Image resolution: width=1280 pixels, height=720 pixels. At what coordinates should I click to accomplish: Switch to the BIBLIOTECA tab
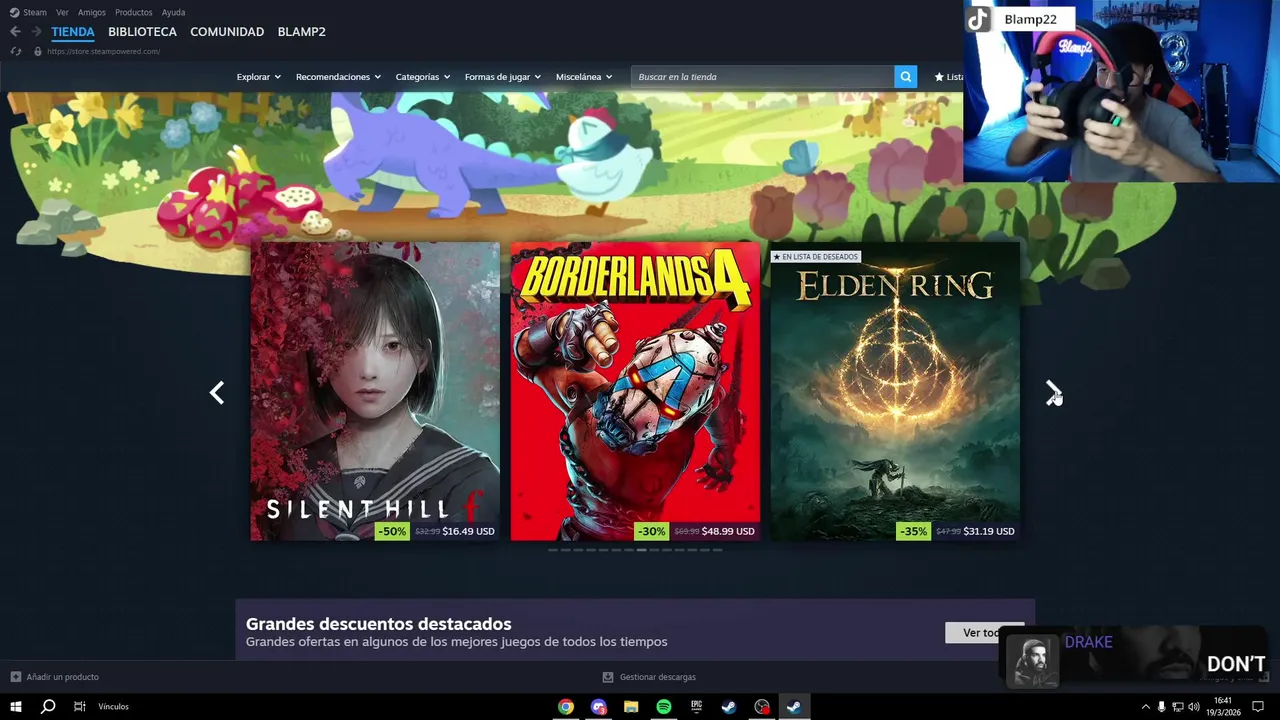click(142, 32)
